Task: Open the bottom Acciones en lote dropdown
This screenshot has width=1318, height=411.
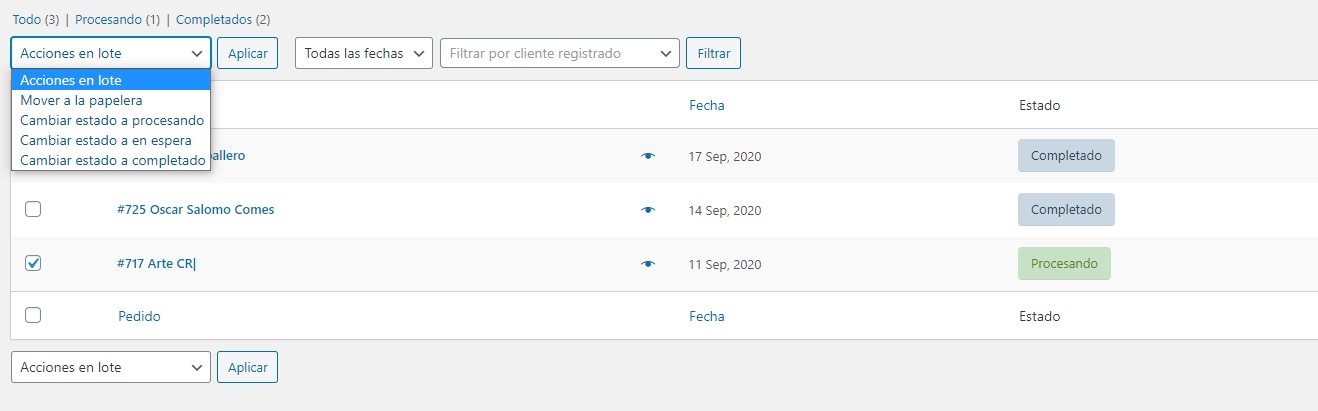Action: coord(111,367)
